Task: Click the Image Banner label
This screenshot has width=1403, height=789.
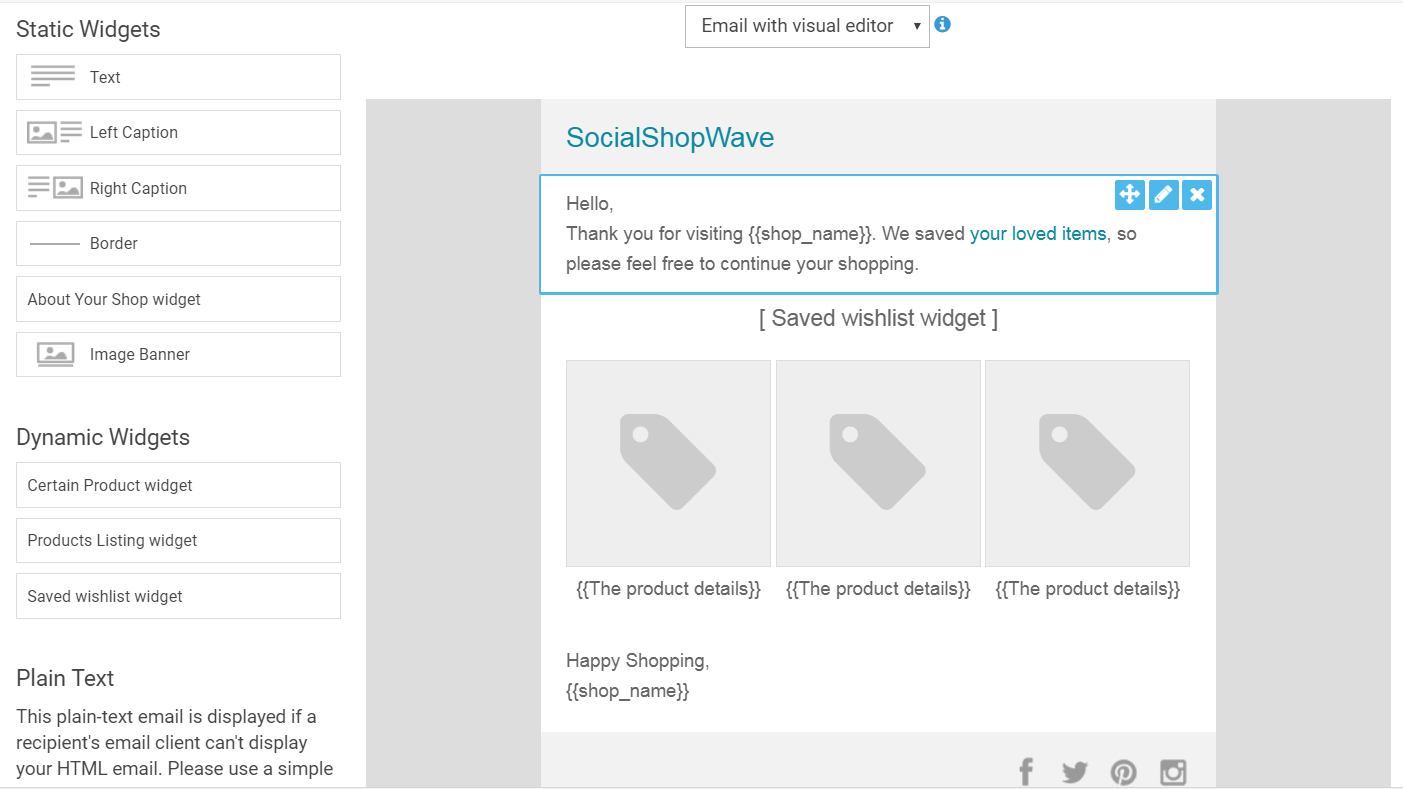Action: coord(140,354)
